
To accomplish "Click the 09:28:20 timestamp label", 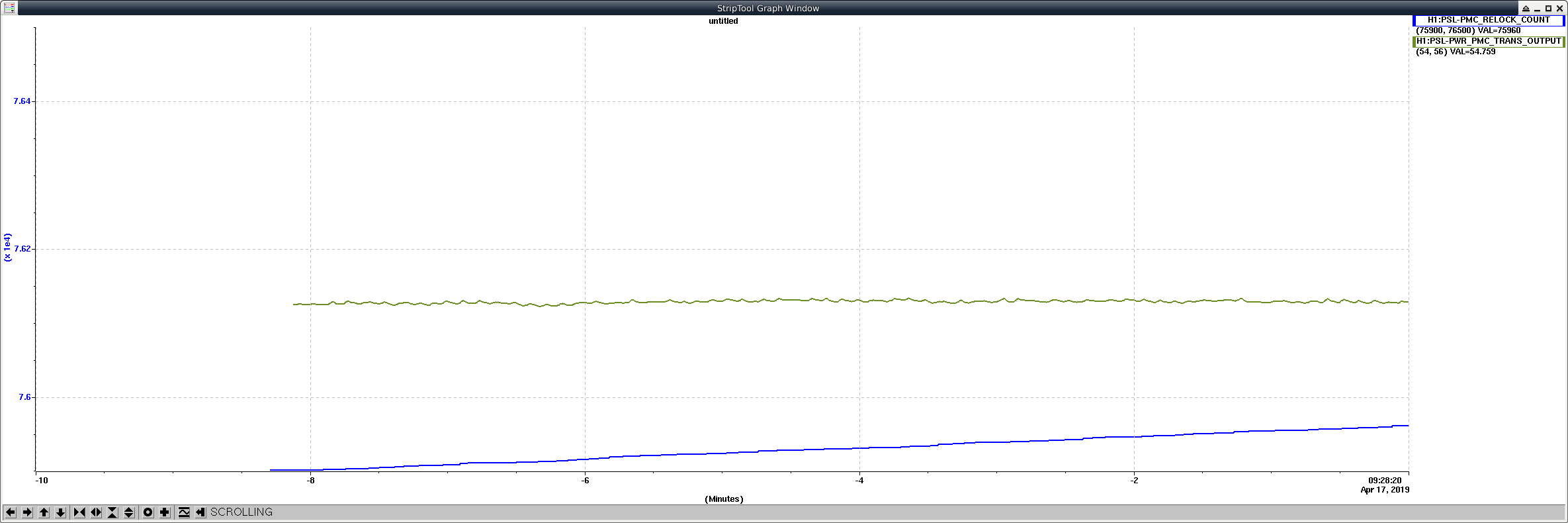I will pyautogui.click(x=1385, y=481).
